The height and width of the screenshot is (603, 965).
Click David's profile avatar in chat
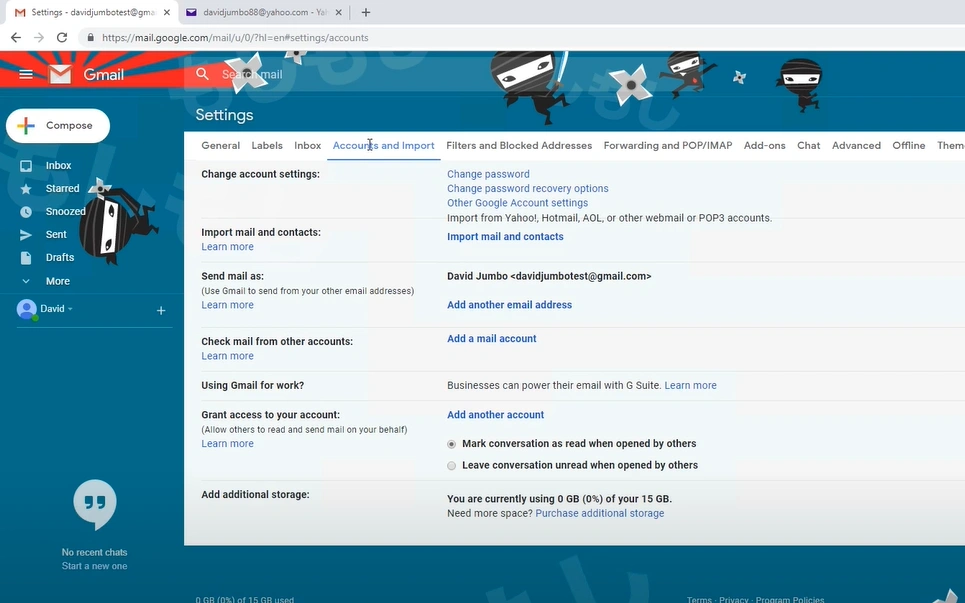click(26, 309)
